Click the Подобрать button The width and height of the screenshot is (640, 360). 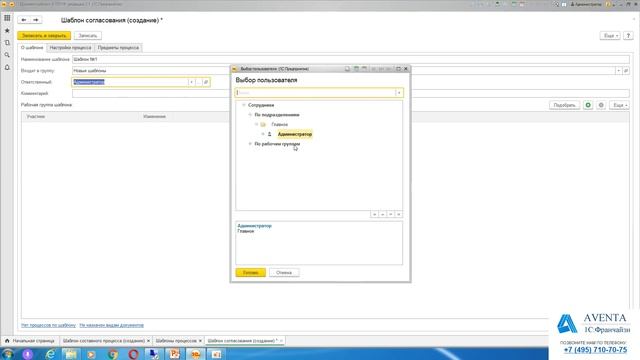tap(564, 105)
